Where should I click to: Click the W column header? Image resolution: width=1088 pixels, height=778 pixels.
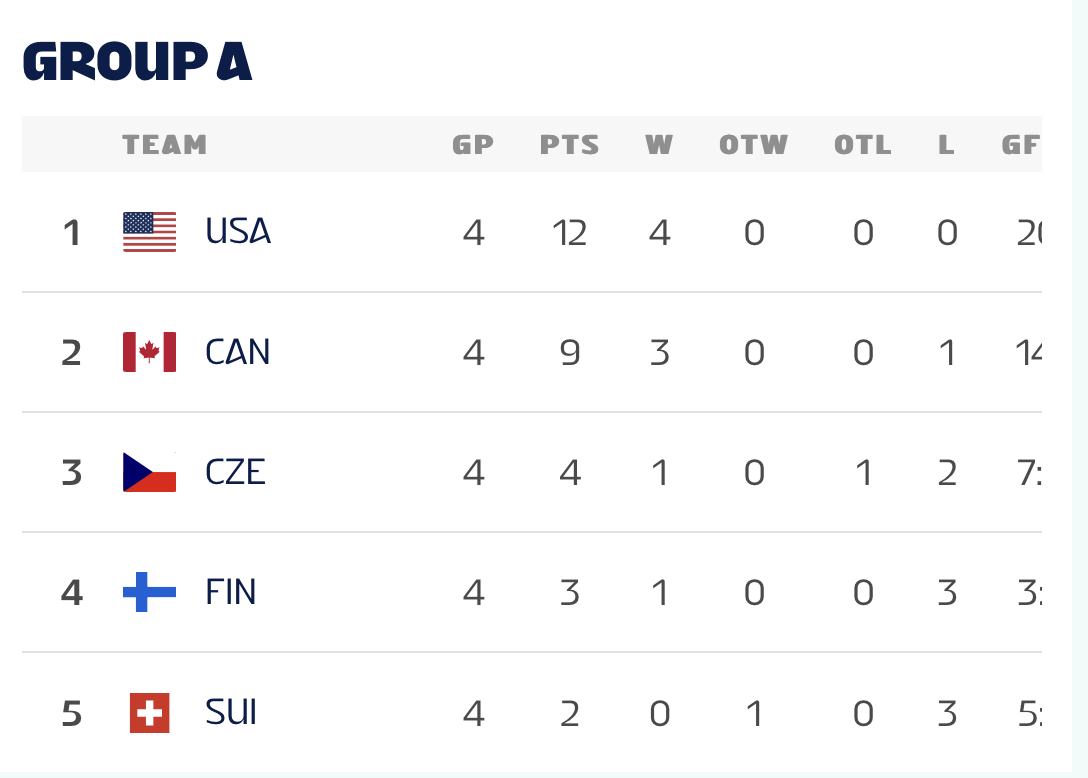659,145
